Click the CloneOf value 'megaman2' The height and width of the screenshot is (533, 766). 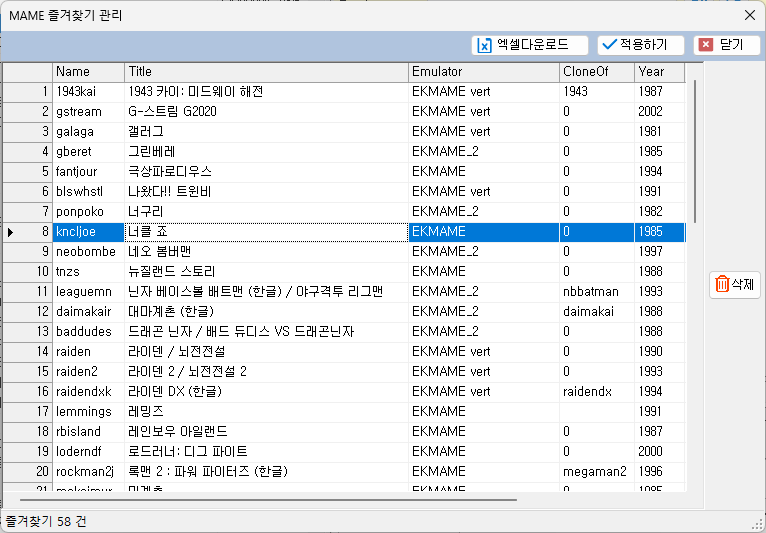pos(595,472)
